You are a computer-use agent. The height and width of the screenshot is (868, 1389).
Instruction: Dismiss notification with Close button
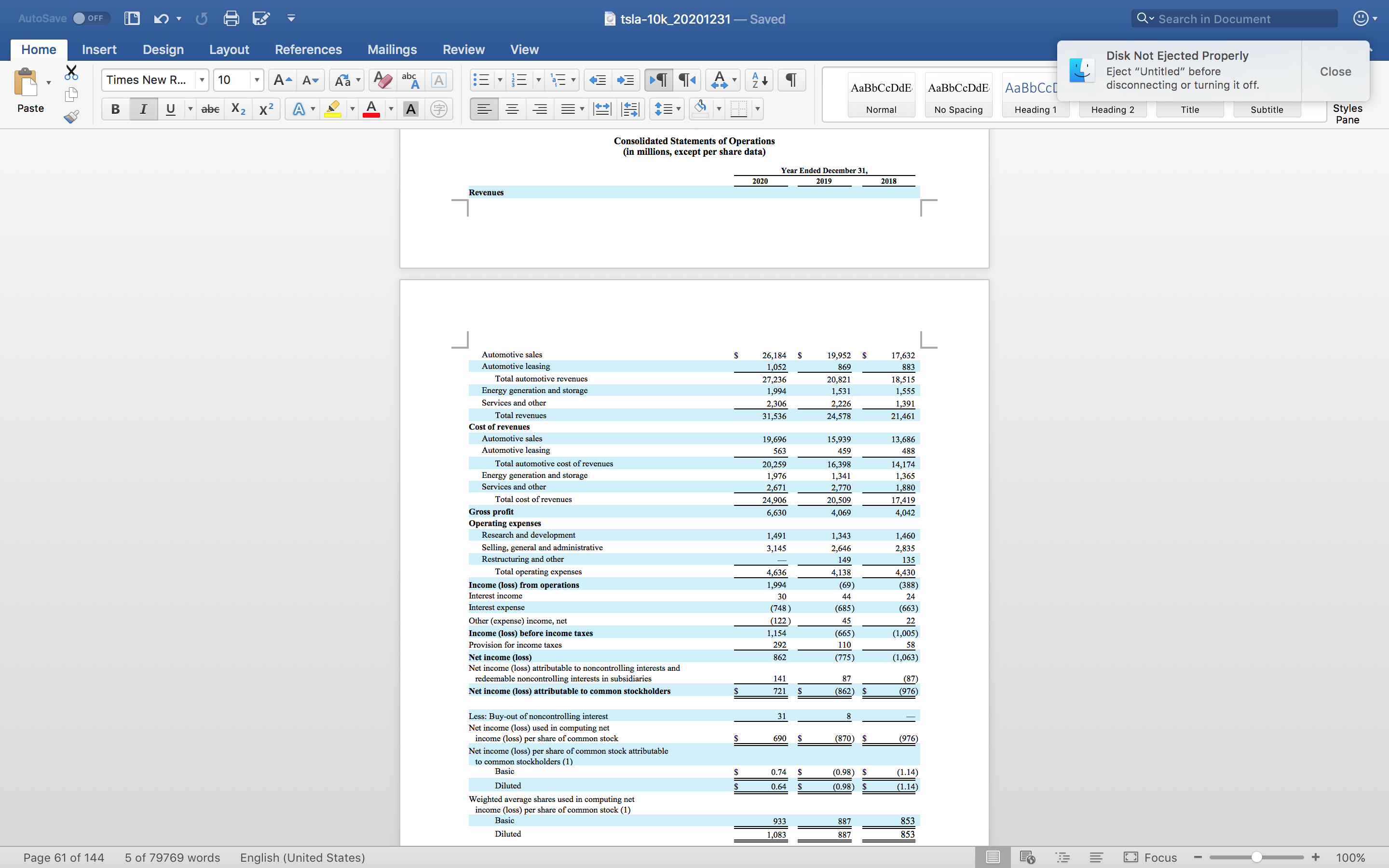click(1335, 72)
